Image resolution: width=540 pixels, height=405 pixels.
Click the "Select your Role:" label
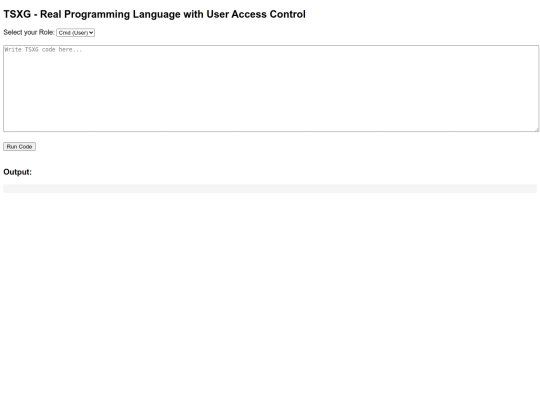pos(29,32)
